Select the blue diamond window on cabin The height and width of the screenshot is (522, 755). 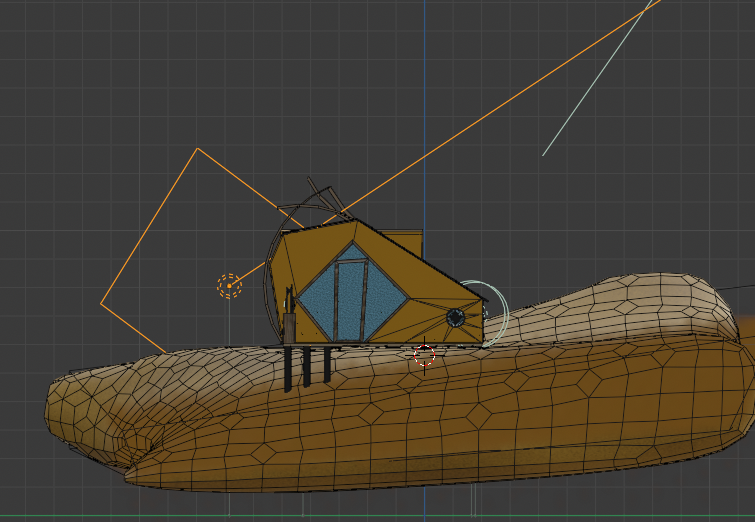pyautogui.click(x=352, y=293)
